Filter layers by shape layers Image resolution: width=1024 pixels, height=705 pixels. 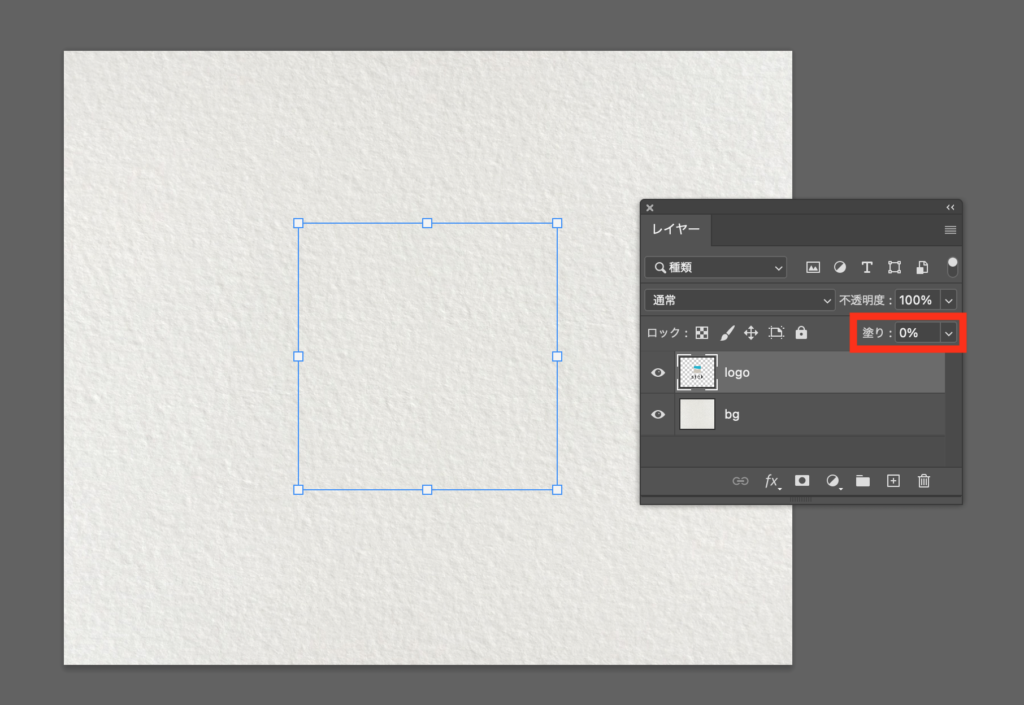[894, 268]
